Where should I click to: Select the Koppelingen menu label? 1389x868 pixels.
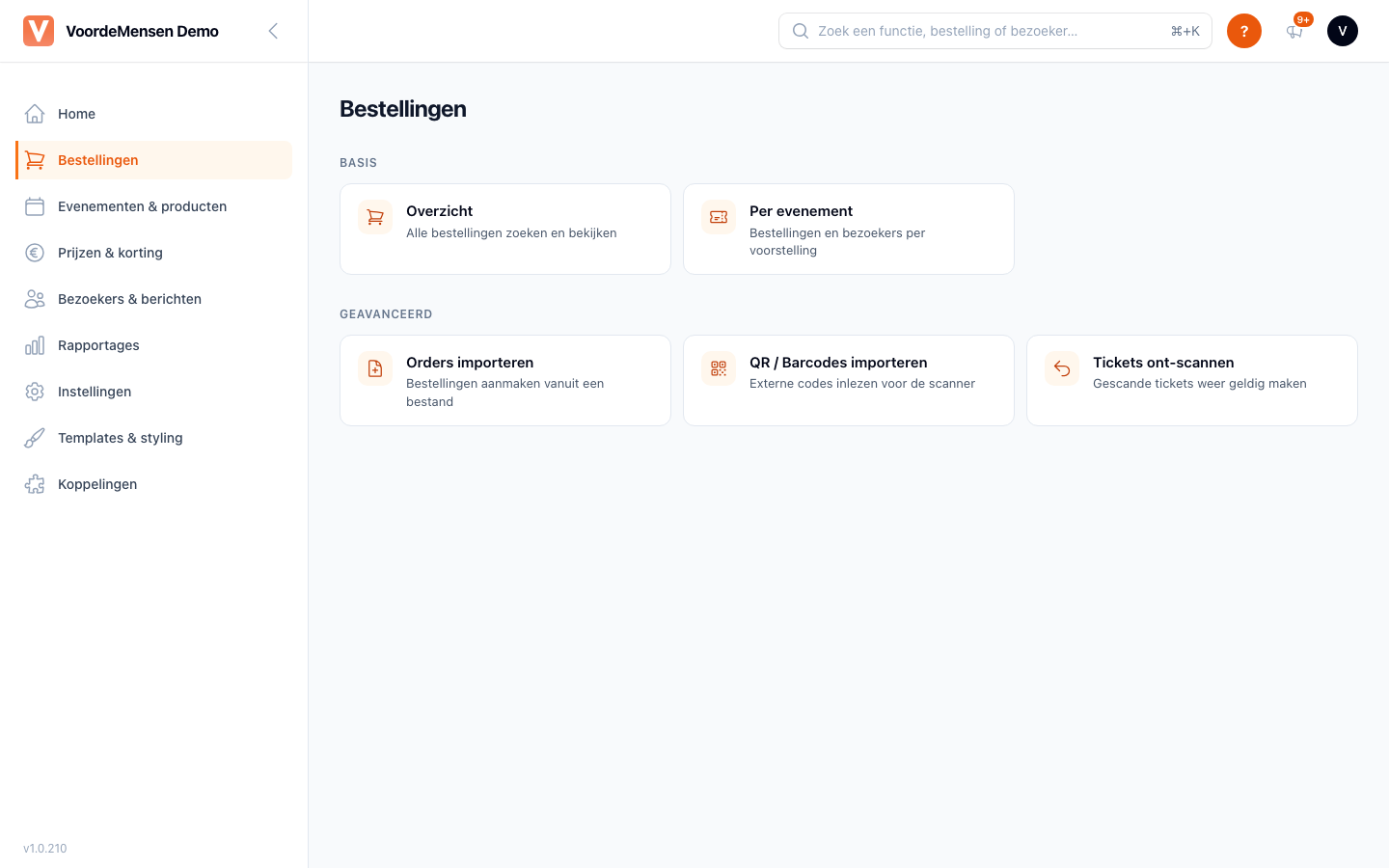(x=97, y=484)
